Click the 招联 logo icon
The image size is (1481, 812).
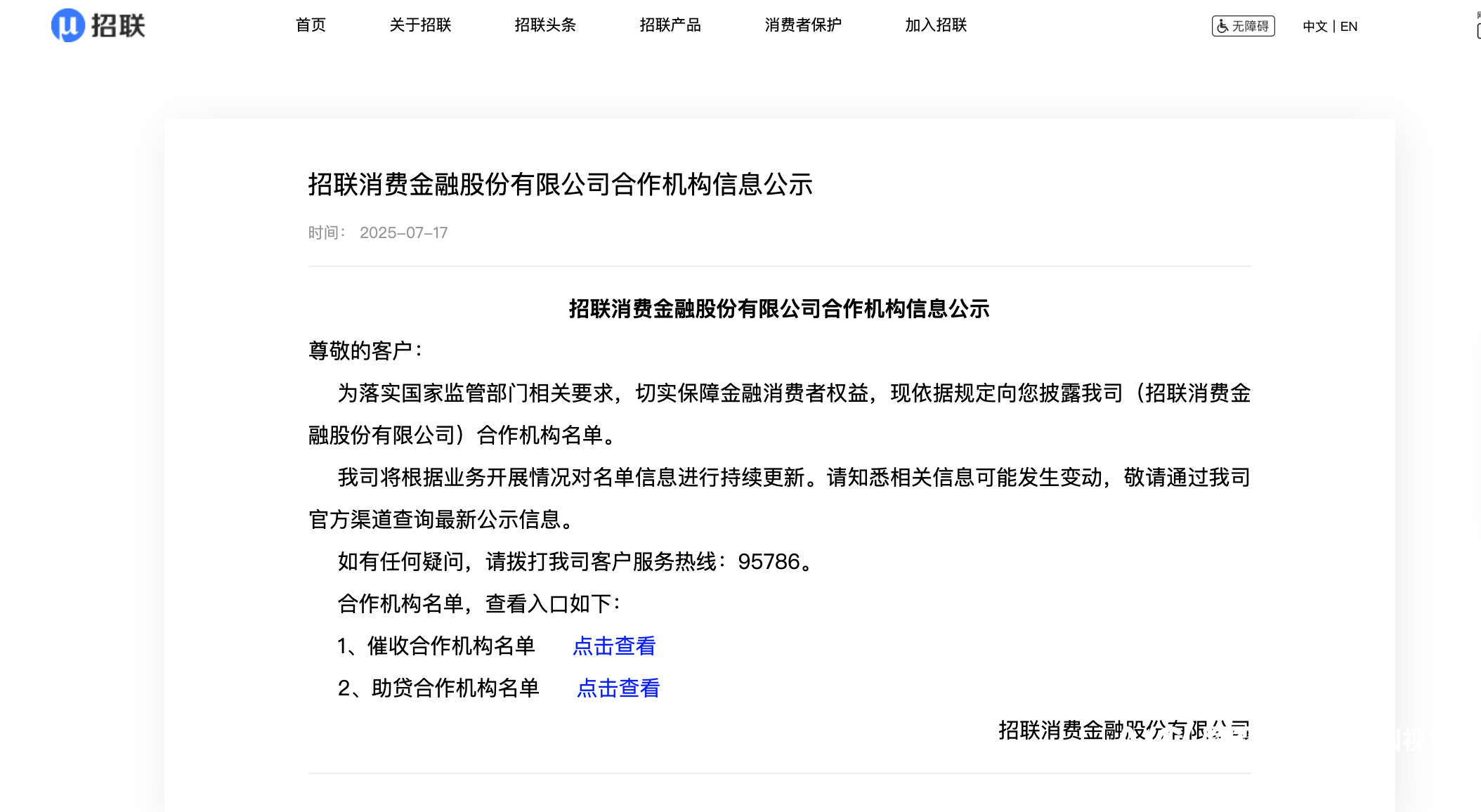tap(98, 25)
